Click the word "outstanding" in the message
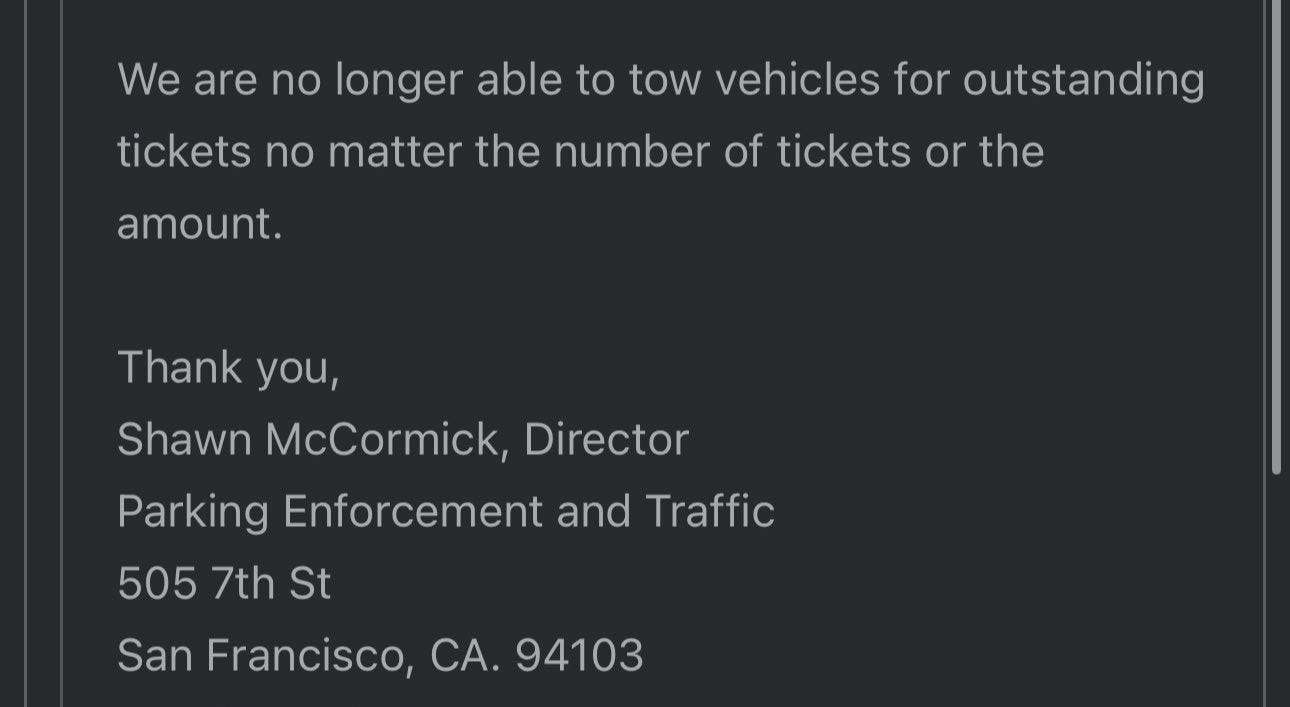 pos(1083,80)
